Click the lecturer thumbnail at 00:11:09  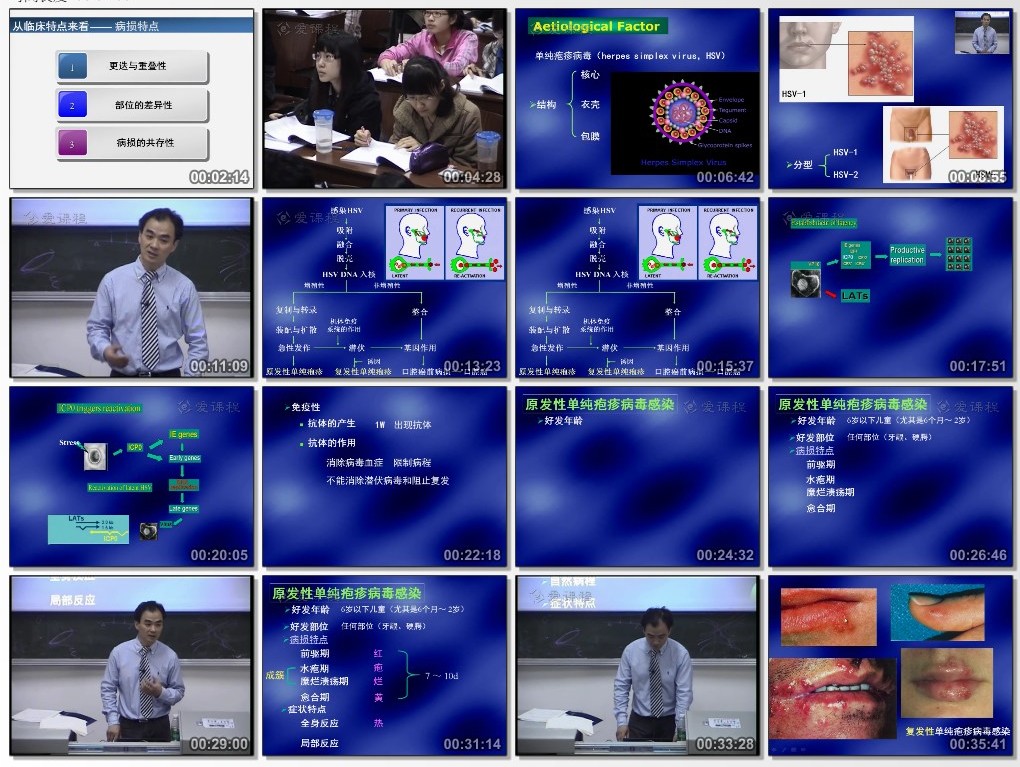point(131,287)
